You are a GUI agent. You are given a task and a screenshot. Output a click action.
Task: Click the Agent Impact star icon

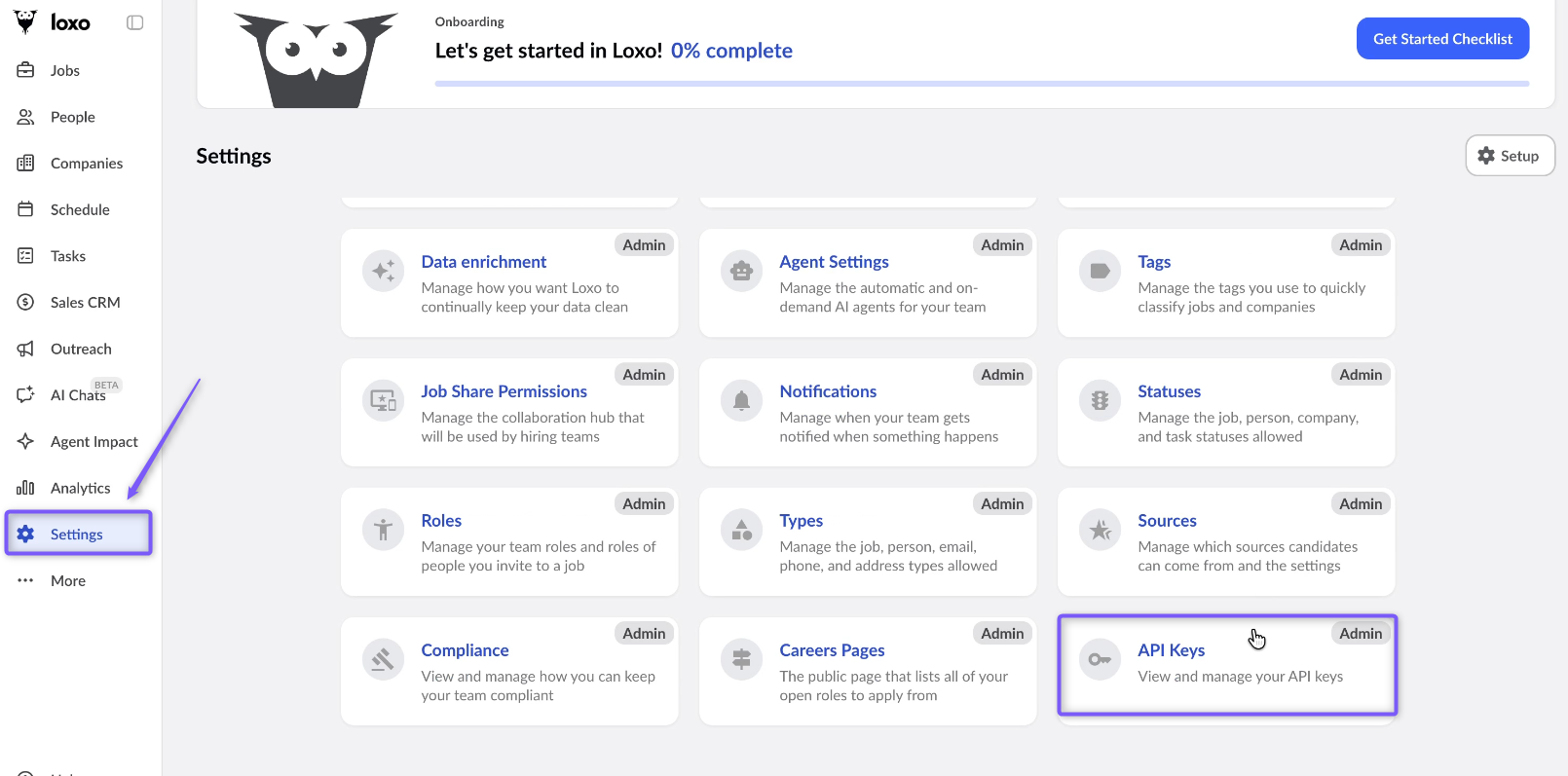pos(26,441)
